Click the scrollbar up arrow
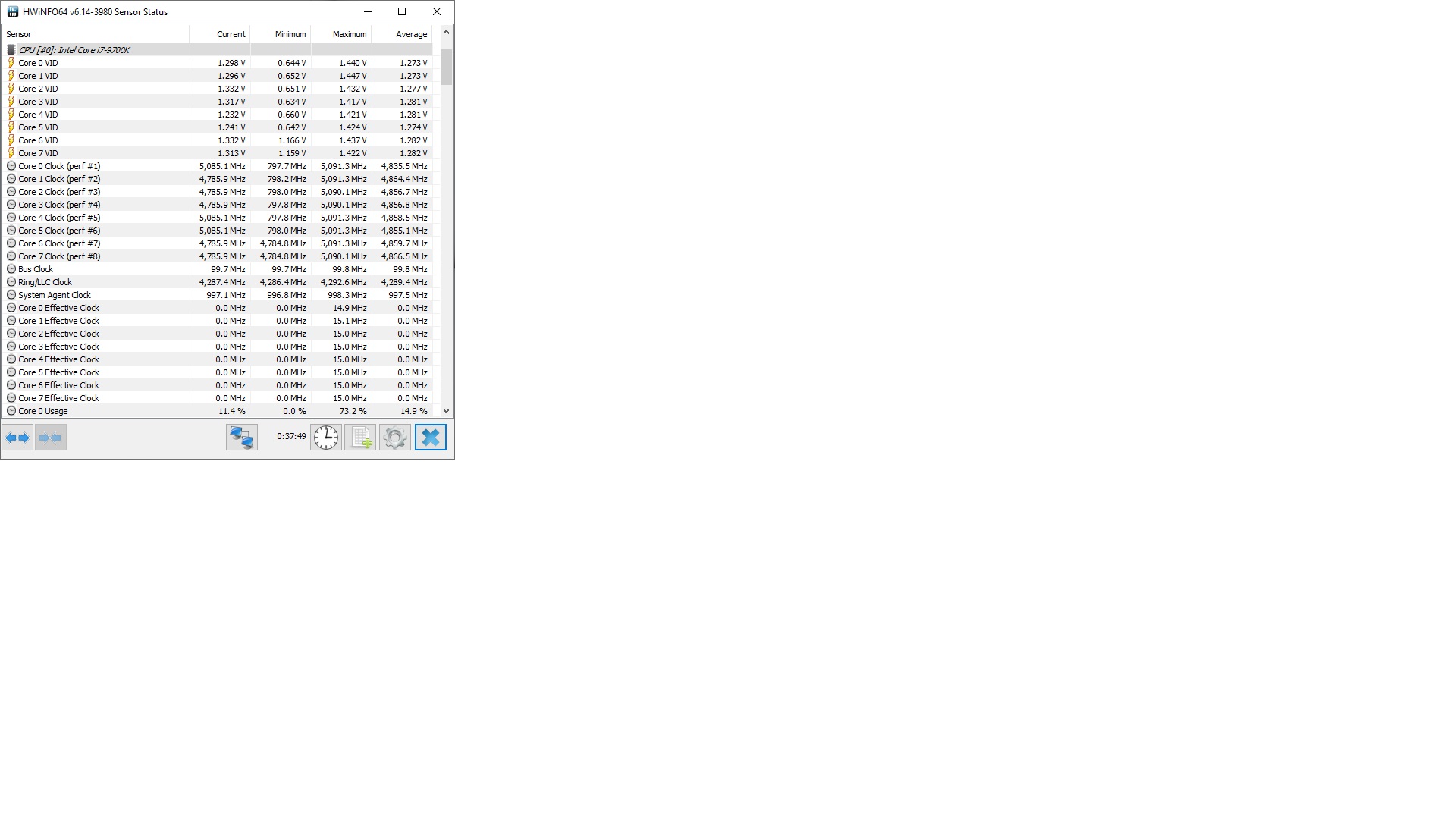1456x819 pixels. (446, 33)
